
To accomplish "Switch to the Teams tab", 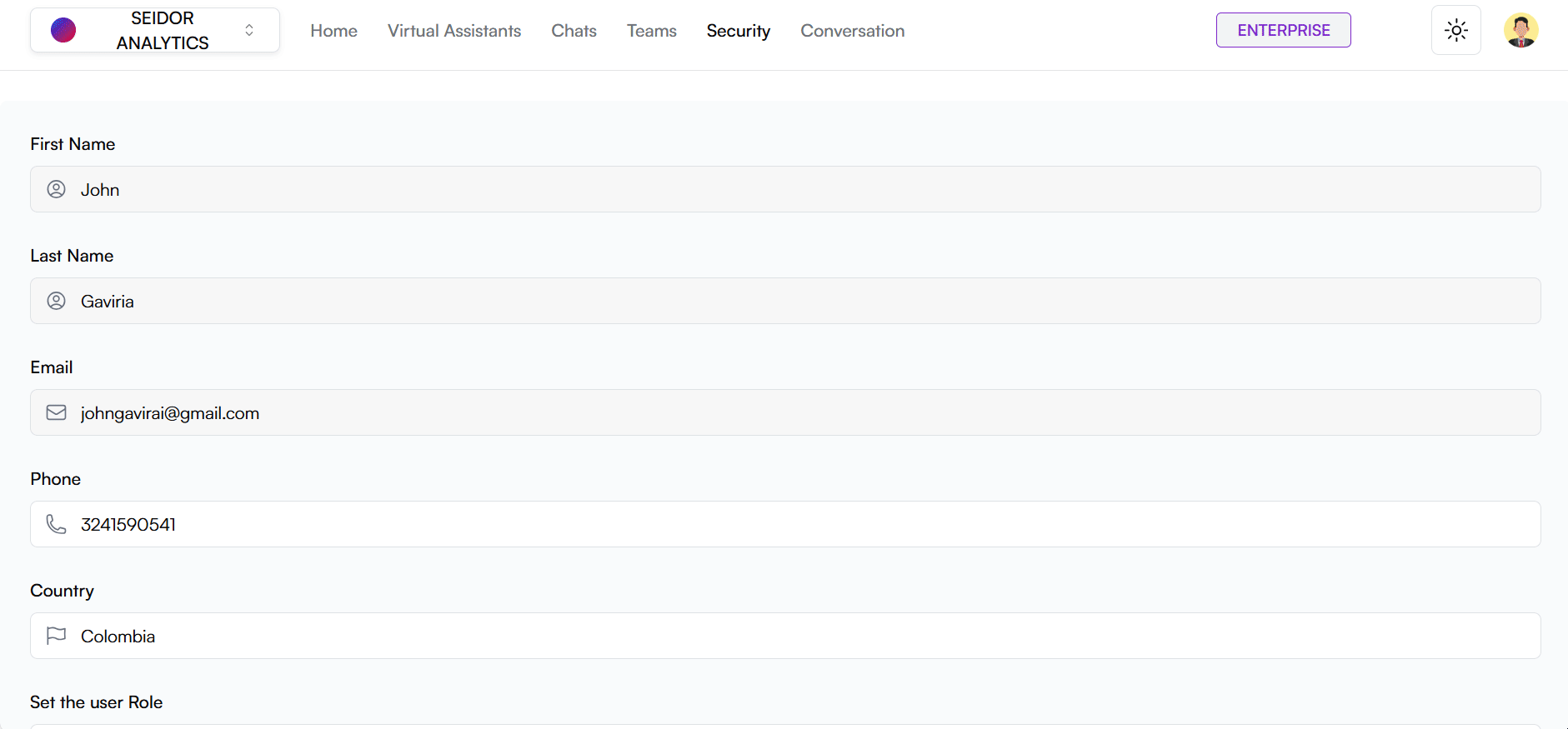I will 652,31.
